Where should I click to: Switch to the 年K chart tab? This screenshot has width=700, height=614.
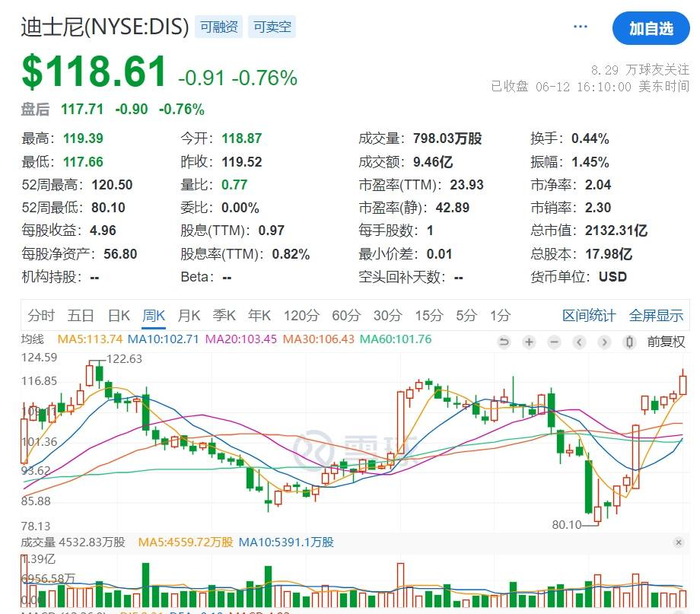259,315
